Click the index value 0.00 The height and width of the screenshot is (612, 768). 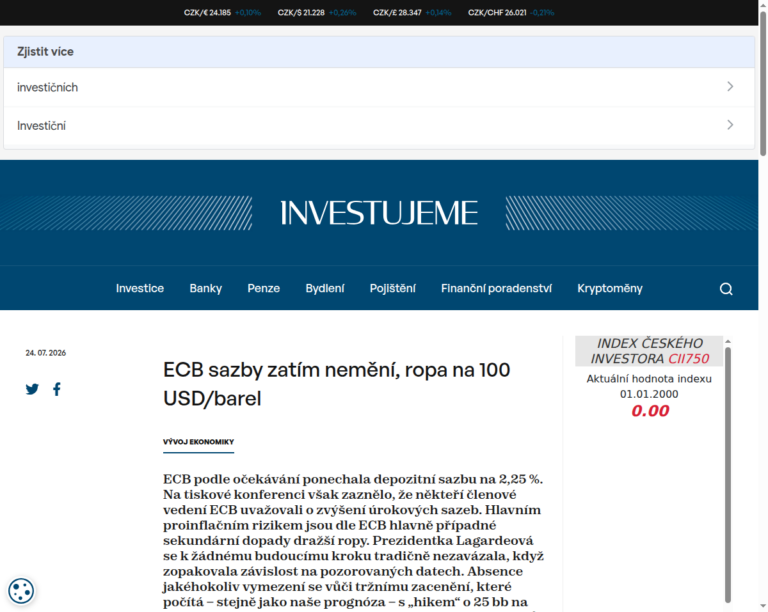(x=649, y=411)
